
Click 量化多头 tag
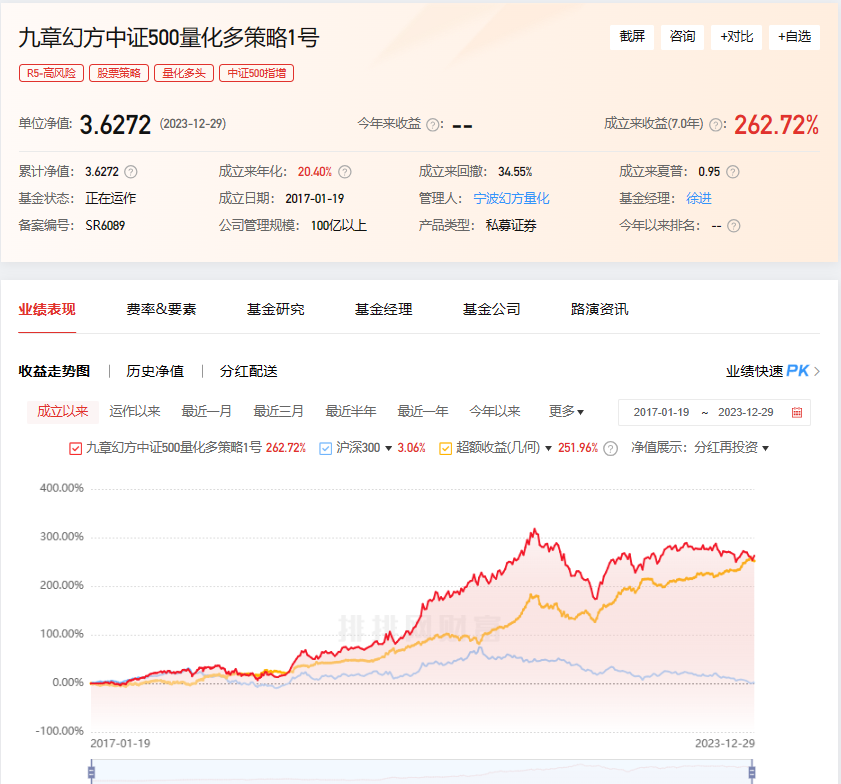point(184,73)
